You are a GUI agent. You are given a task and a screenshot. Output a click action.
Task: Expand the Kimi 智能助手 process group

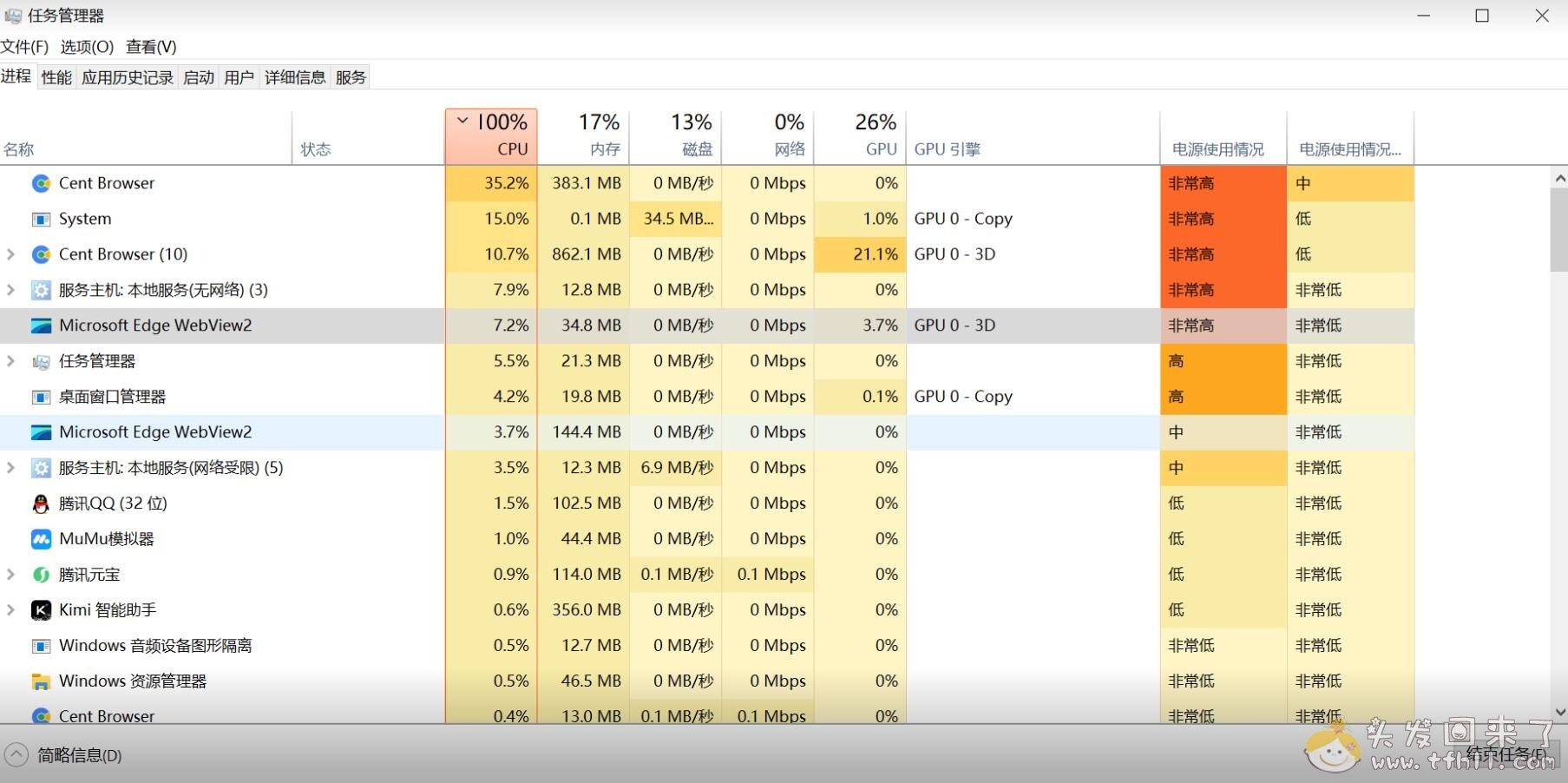[x=11, y=610]
